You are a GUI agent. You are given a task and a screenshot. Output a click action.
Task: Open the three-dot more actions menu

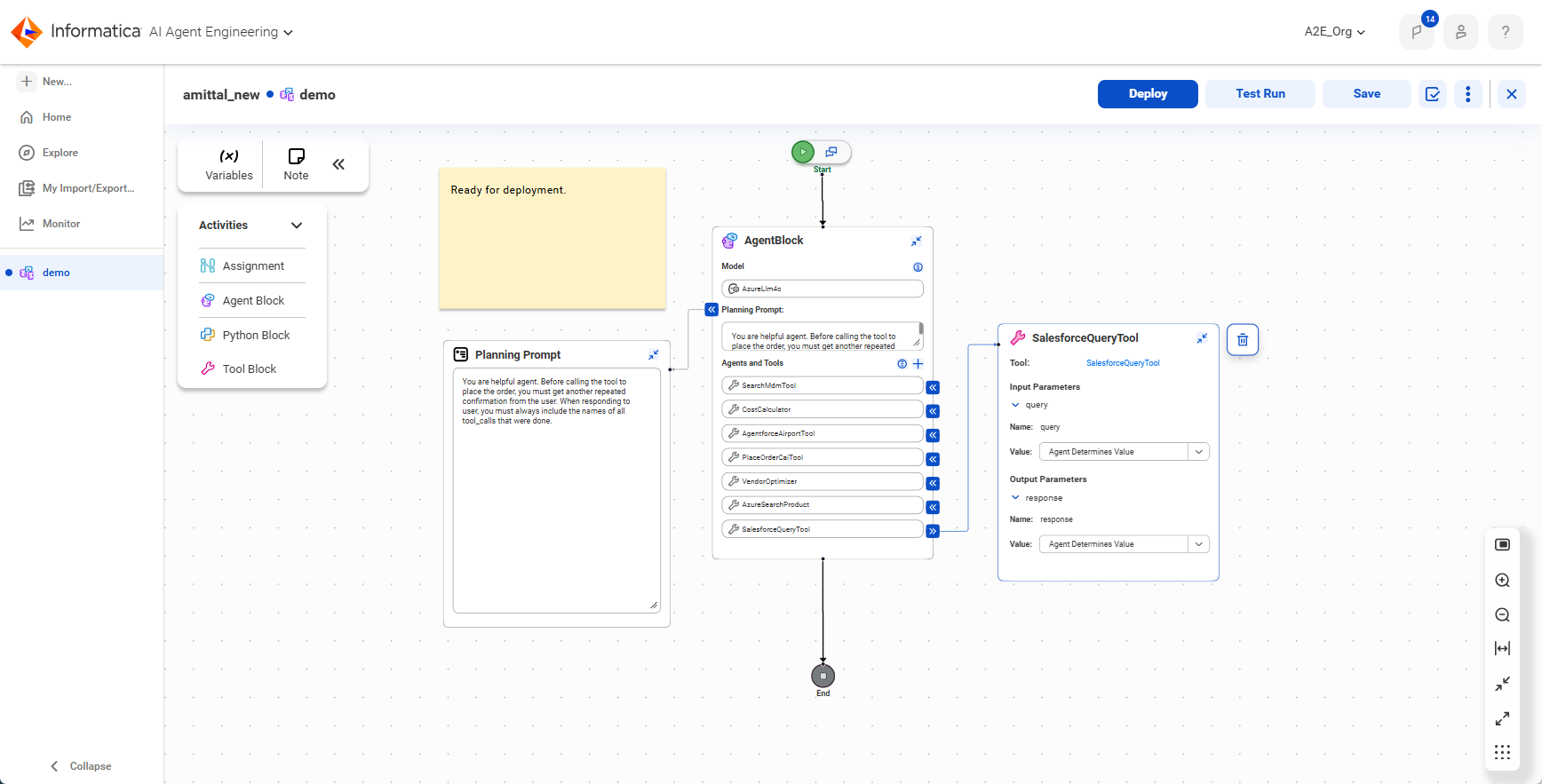(1468, 94)
